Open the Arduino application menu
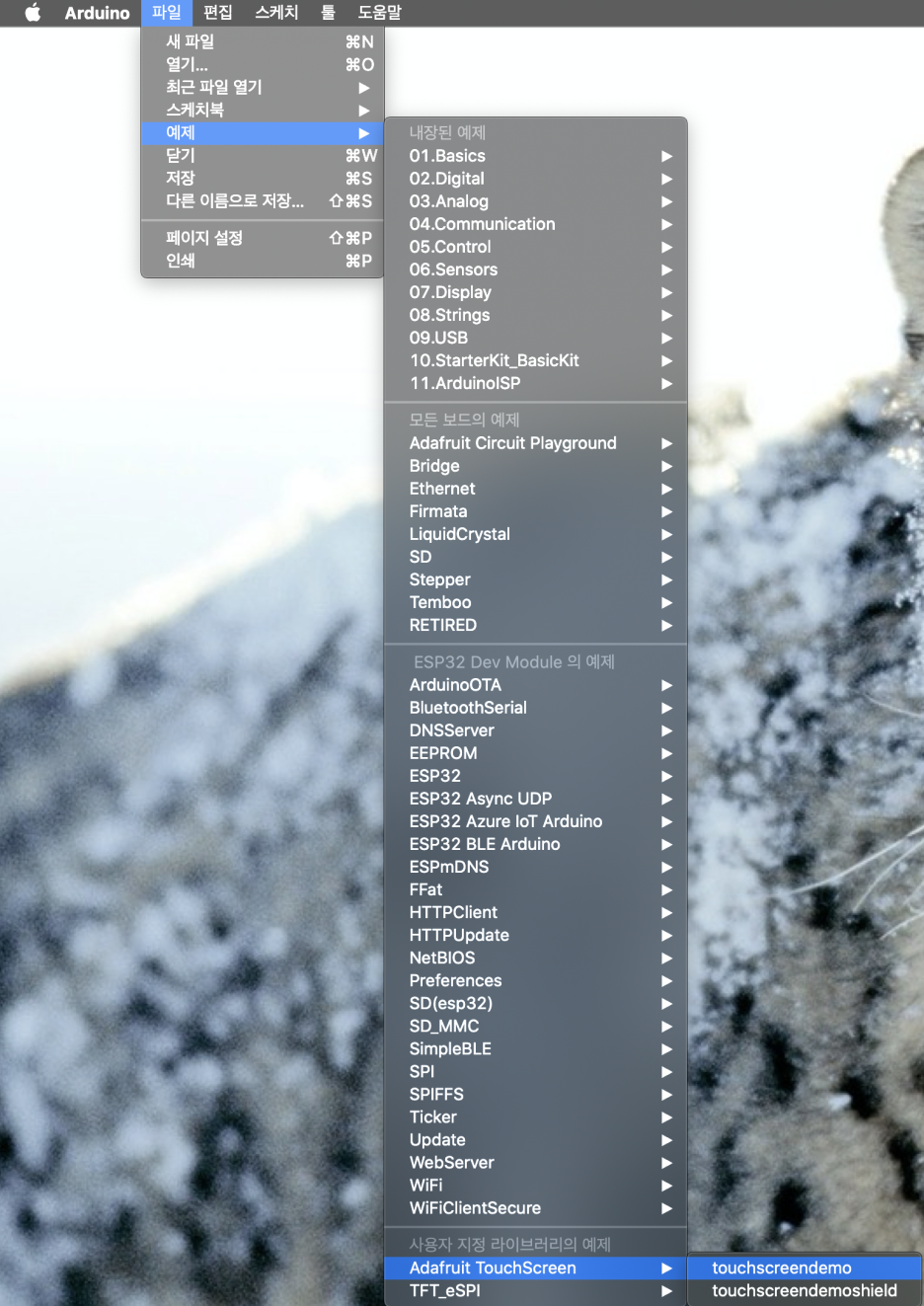924x1306 pixels. tap(97, 13)
